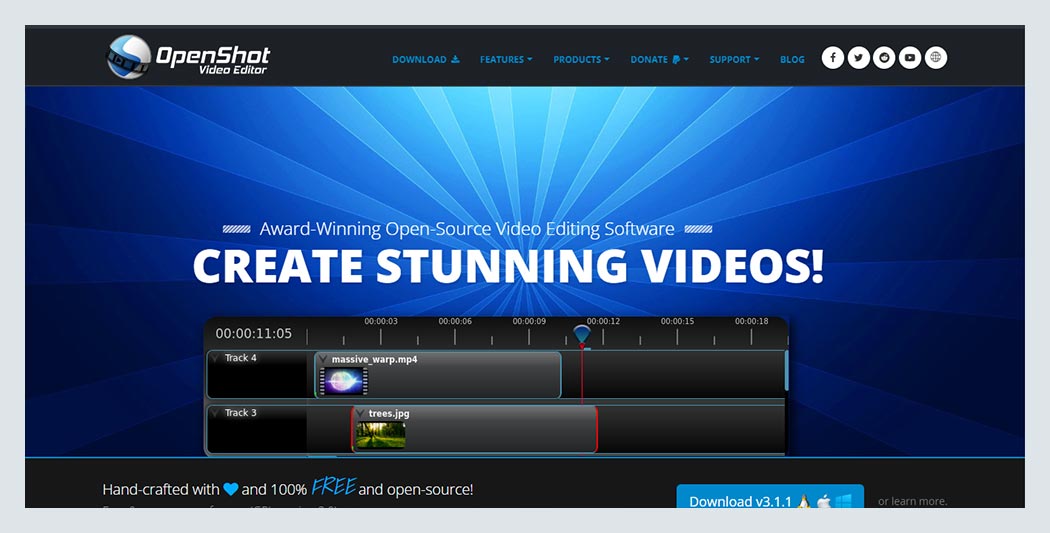1050x533 pixels.
Task: Click the globe language selector icon
Action: 936,58
